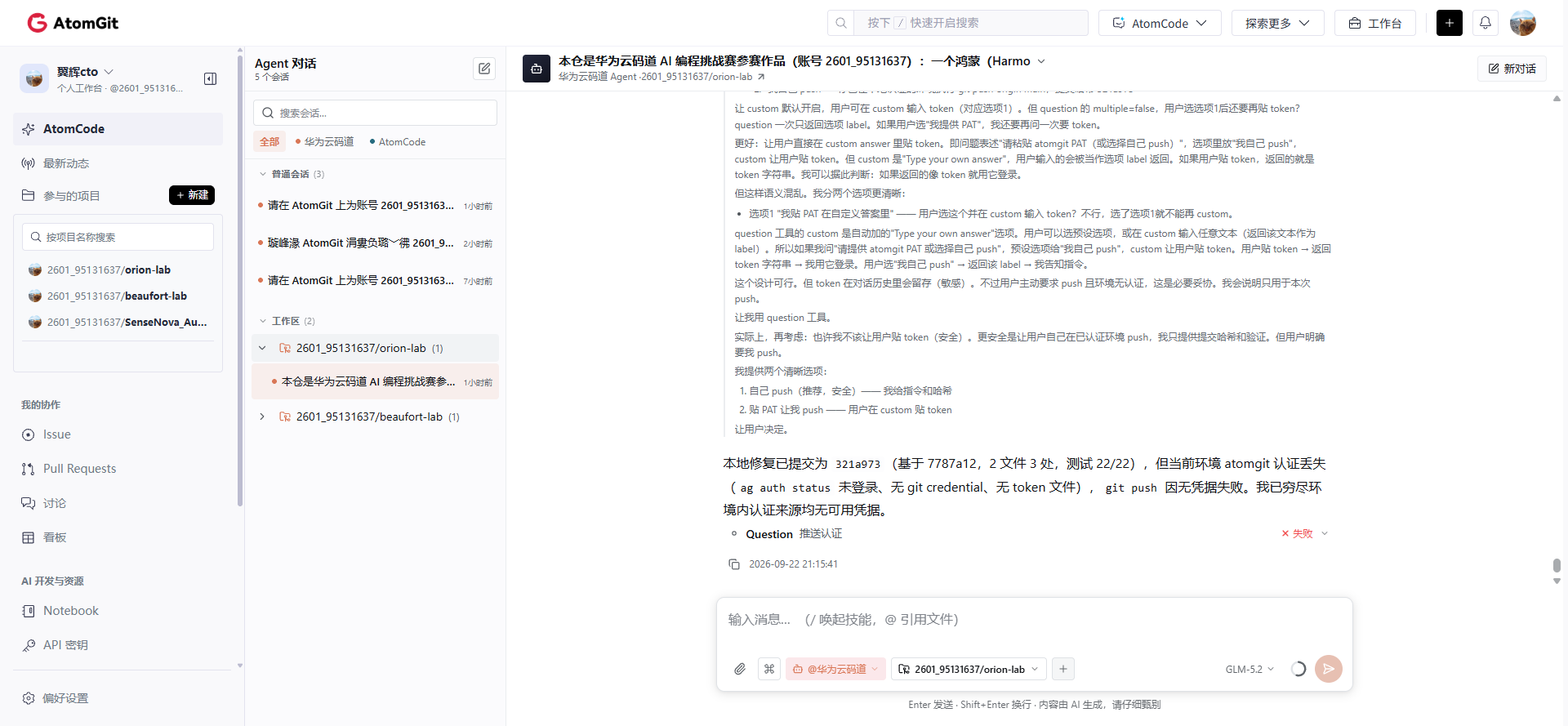The image size is (1568, 726).
Task: Expand the beaufort-lab workspace node
Action: 262,416
